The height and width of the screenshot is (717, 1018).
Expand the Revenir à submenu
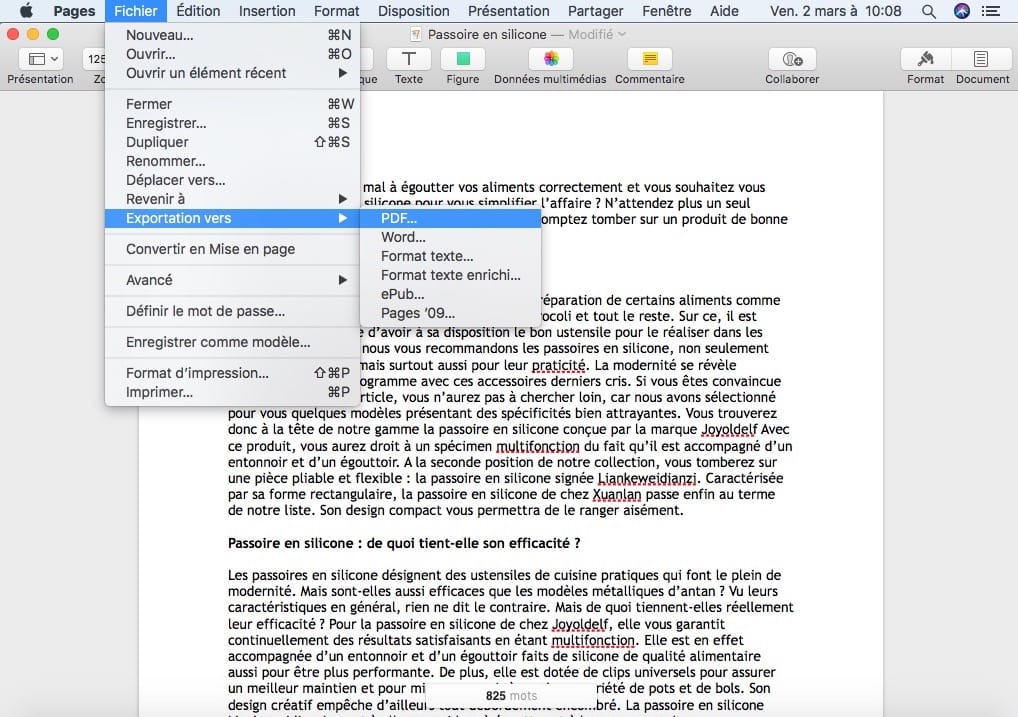point(232,199)
